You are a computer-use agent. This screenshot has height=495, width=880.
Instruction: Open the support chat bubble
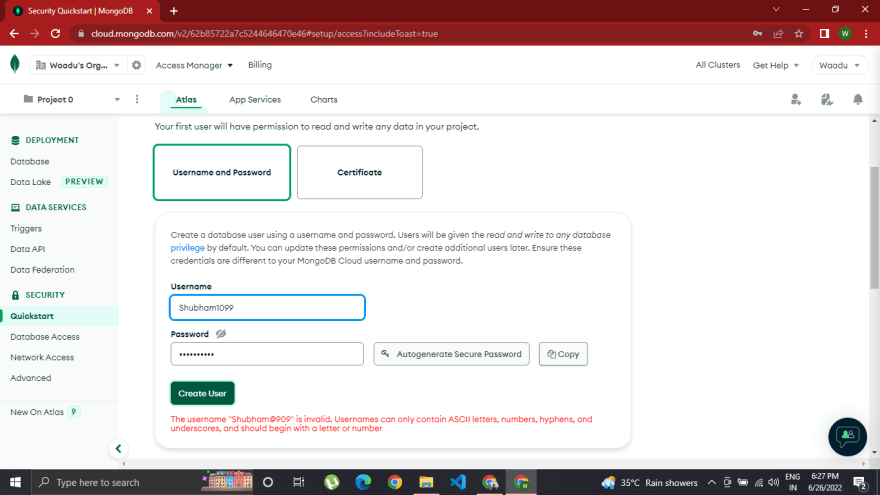[847, 436]
